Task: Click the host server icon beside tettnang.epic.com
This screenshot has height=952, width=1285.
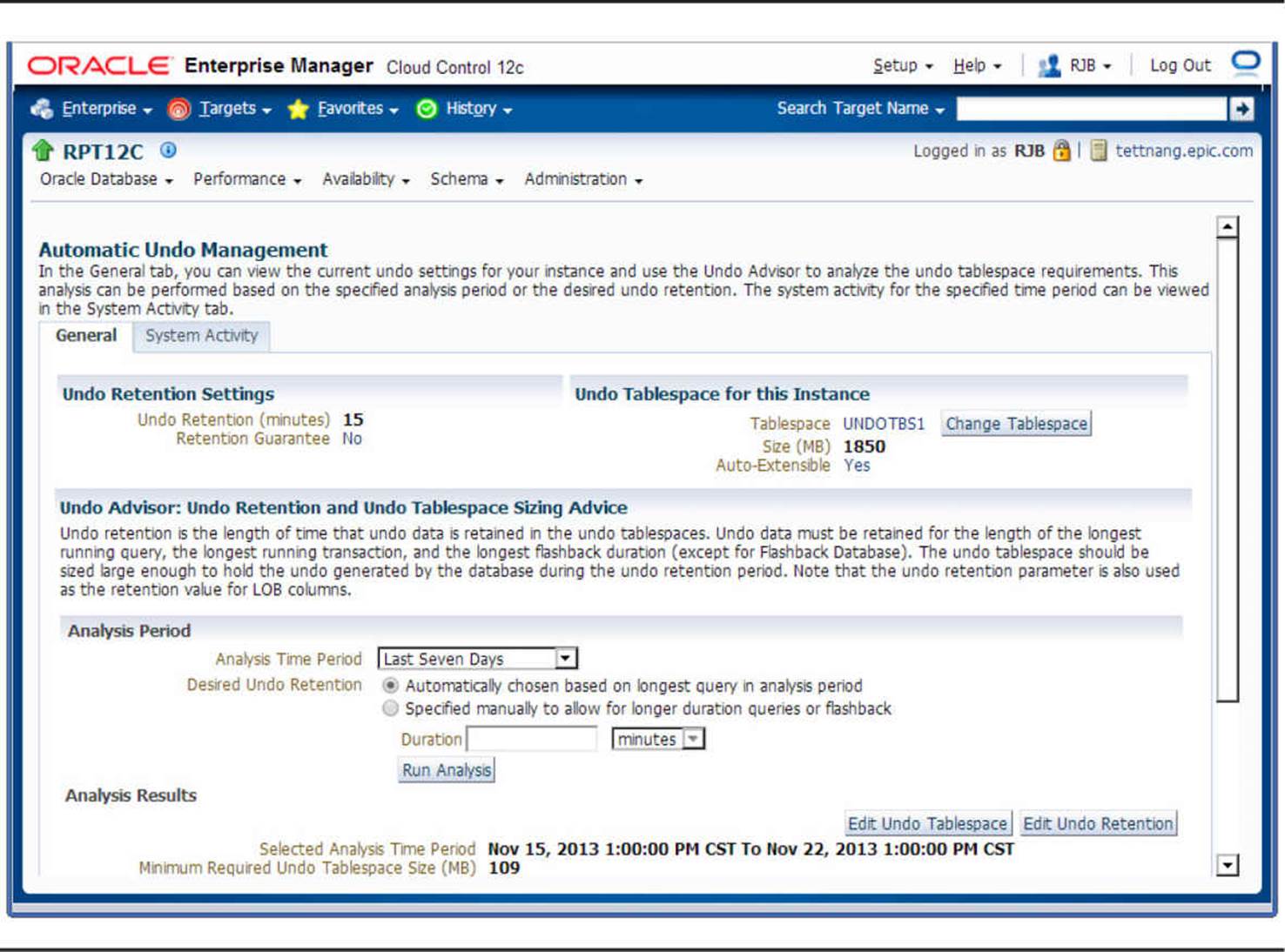Action: [x=1099, y=151]
